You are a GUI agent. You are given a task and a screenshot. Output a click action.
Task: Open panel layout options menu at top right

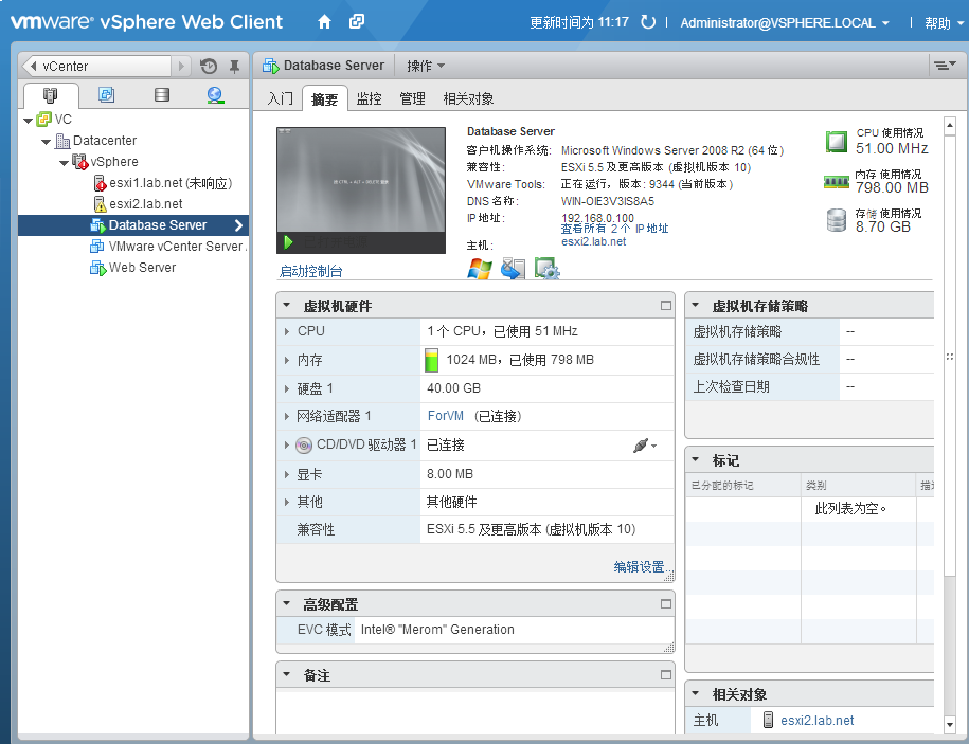[945, 65]
